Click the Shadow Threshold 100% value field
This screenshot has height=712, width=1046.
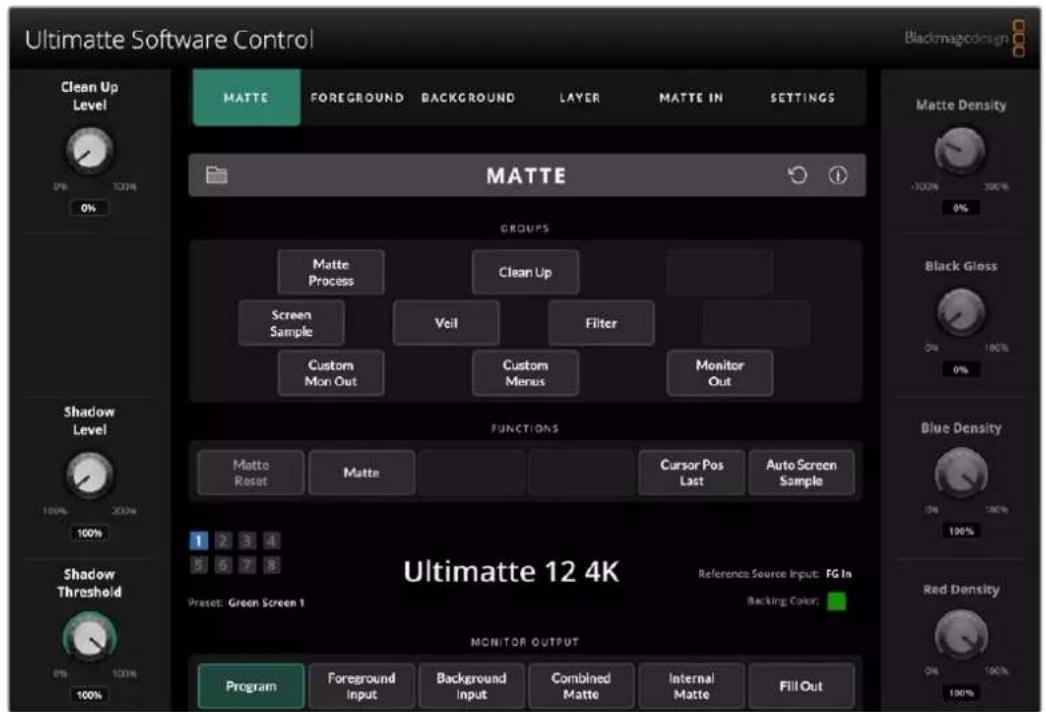tap(89, 695)
